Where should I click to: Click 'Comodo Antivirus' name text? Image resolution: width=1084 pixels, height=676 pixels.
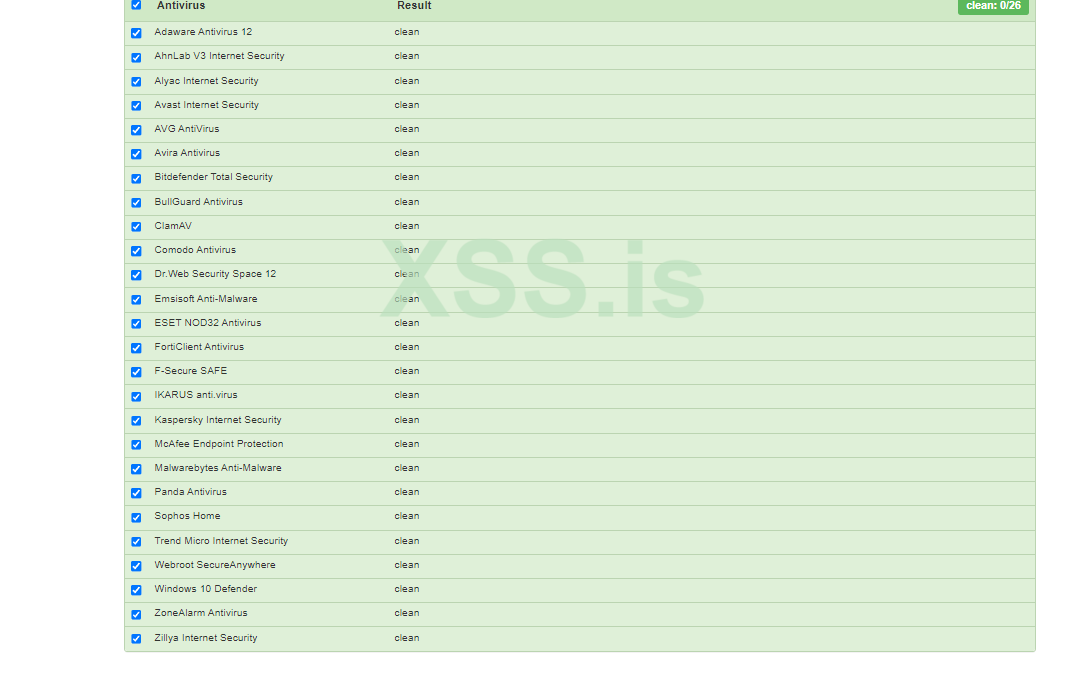[x=195, y=250]
